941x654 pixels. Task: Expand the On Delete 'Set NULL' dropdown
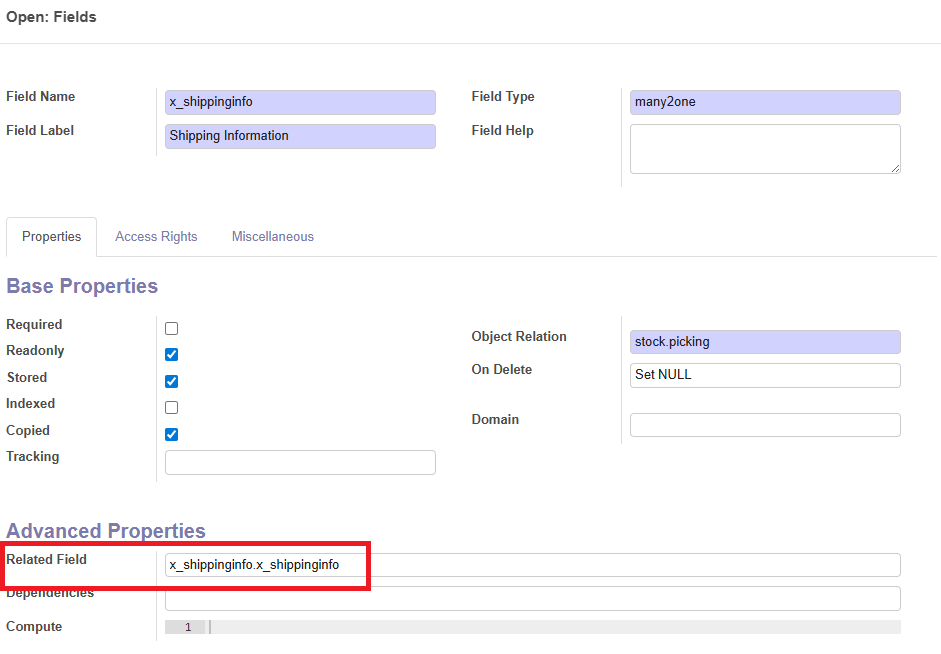765,375
